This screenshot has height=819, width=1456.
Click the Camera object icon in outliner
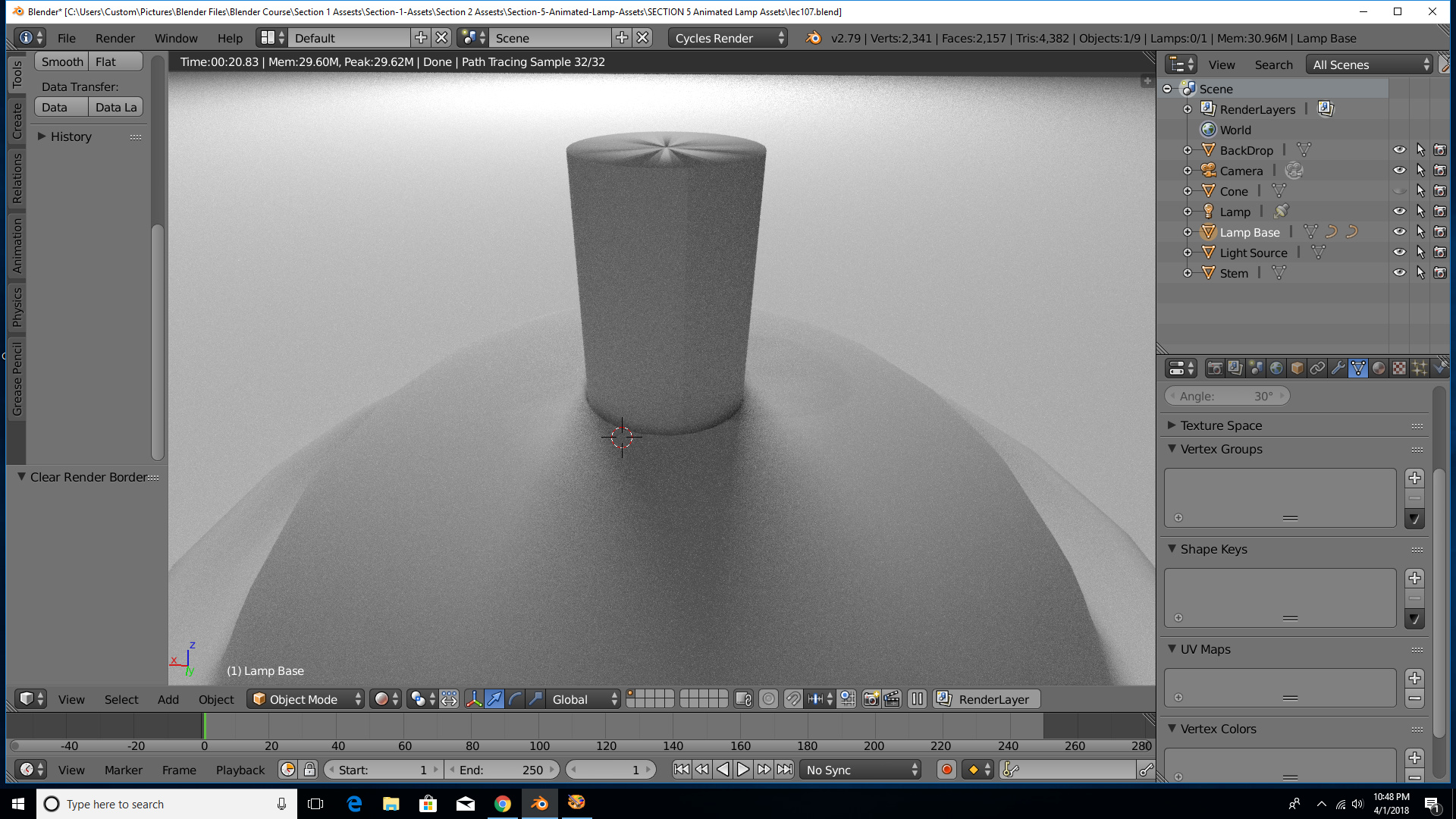pyautogui.click(x=1208, y=171)
